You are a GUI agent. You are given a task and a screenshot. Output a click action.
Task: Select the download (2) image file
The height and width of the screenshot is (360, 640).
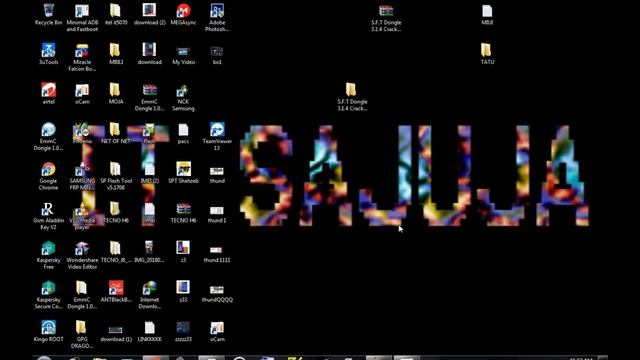click(149, 11)
